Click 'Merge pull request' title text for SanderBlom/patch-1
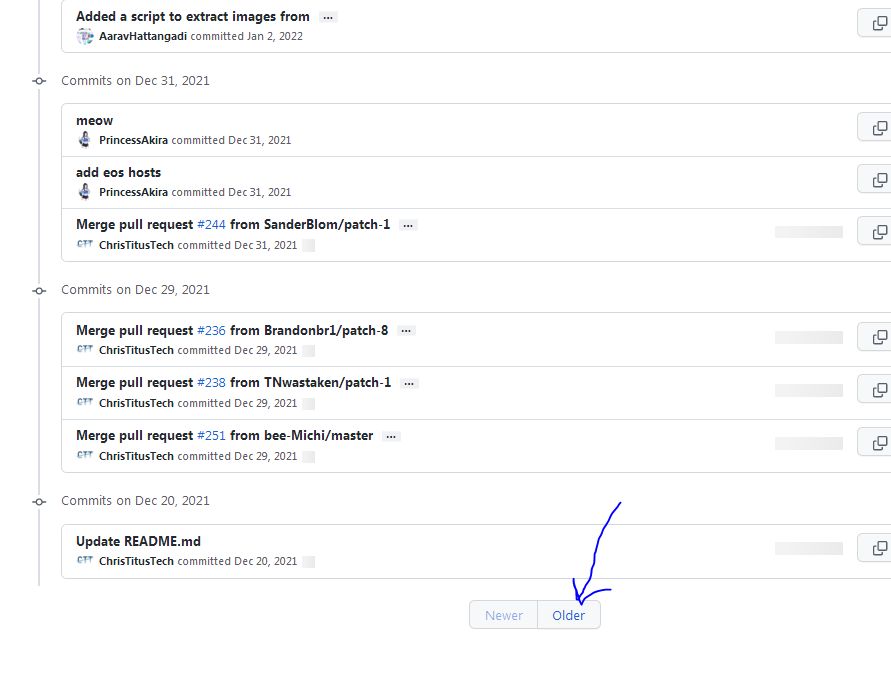Viewport: 891px width, 677px height. tap(135, 225)
